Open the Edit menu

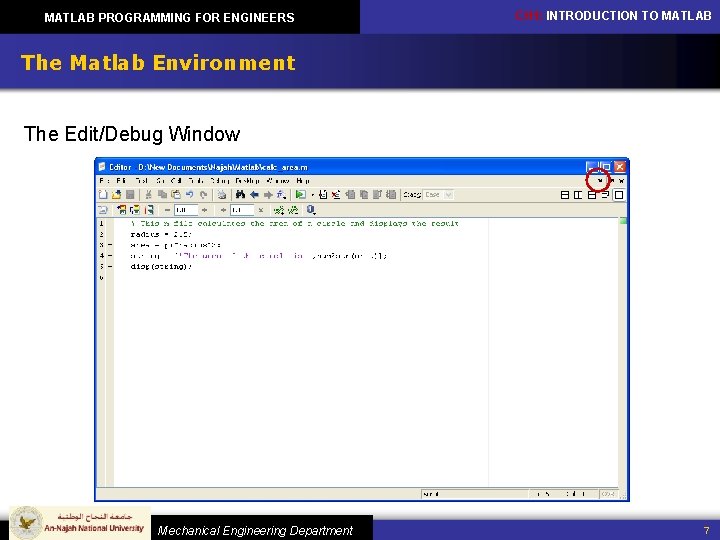pyautogui.click(x=121, y=180)
